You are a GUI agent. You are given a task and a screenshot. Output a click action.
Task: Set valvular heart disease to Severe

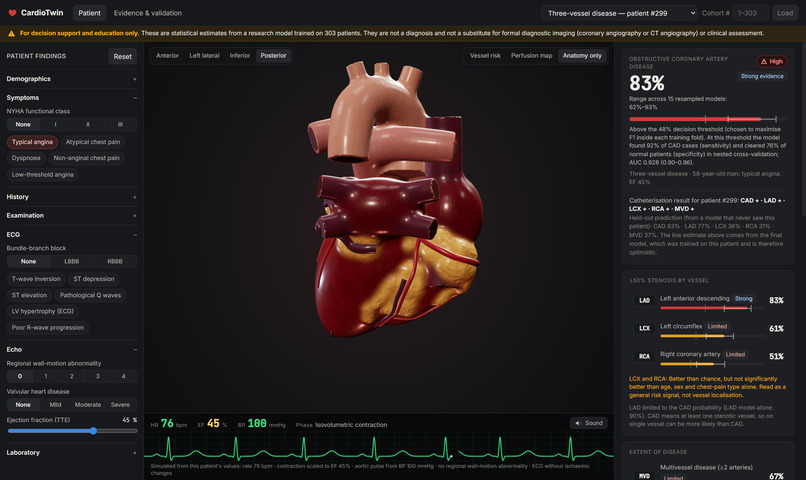[x=120, y=405]
